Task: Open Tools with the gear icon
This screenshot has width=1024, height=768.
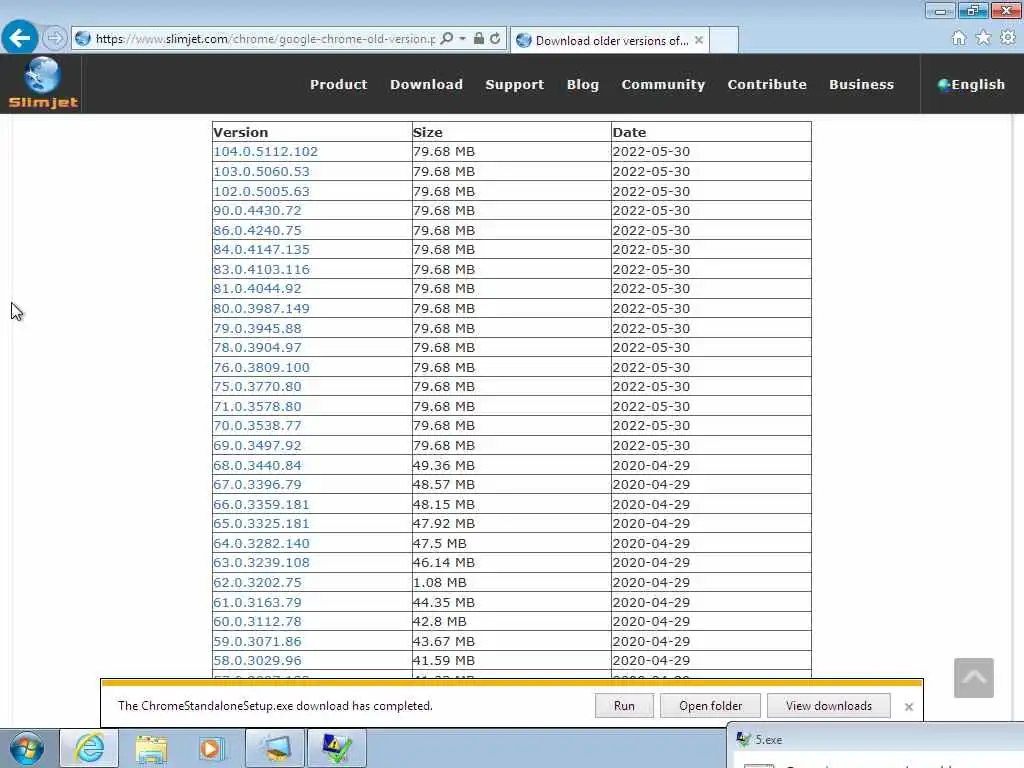Action: (x=1008, y=38)
